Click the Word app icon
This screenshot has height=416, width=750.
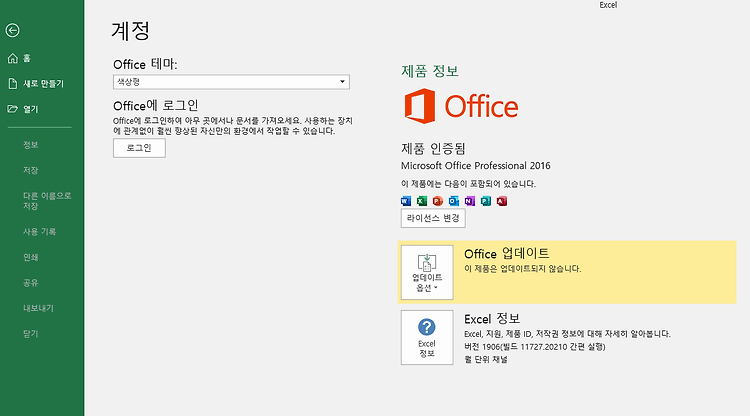tap(406, 201)
